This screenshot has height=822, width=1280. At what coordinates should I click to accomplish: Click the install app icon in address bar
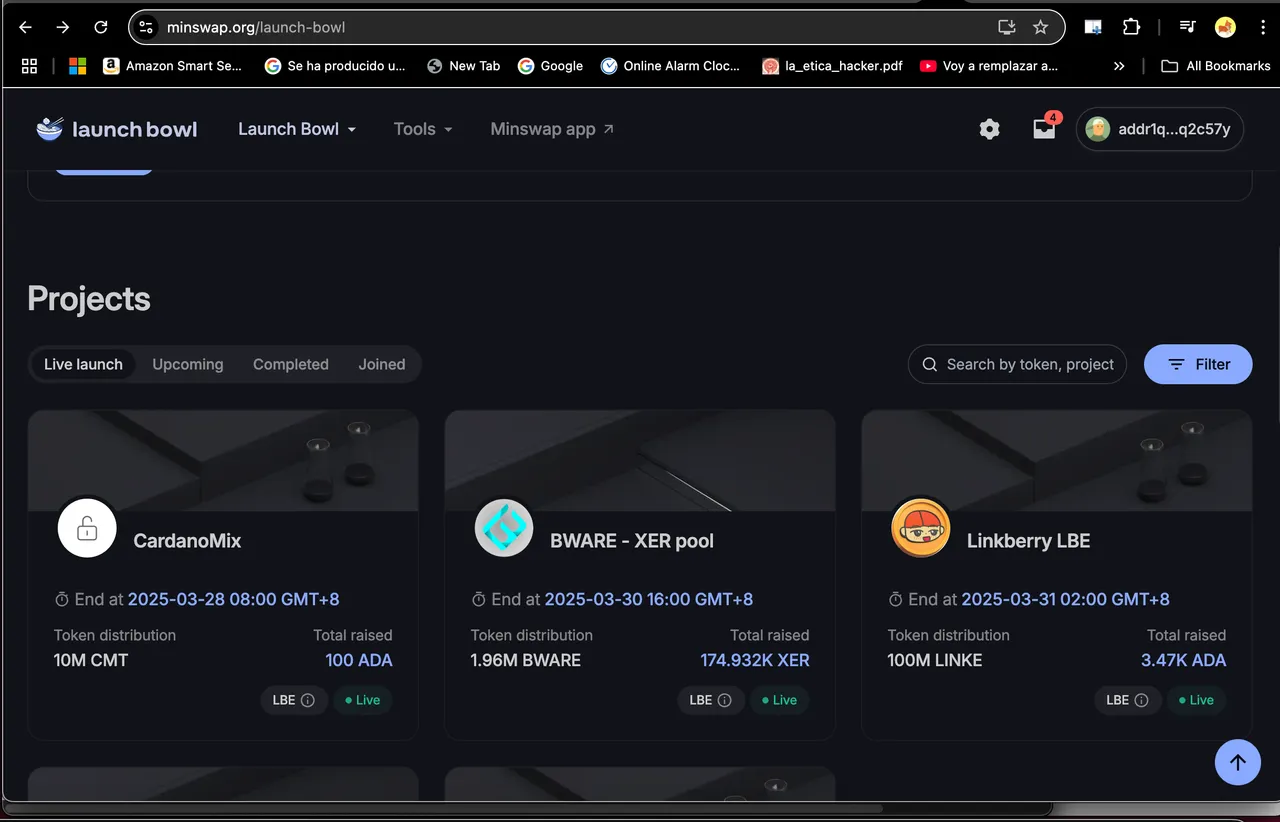(x=1007, y=27)
